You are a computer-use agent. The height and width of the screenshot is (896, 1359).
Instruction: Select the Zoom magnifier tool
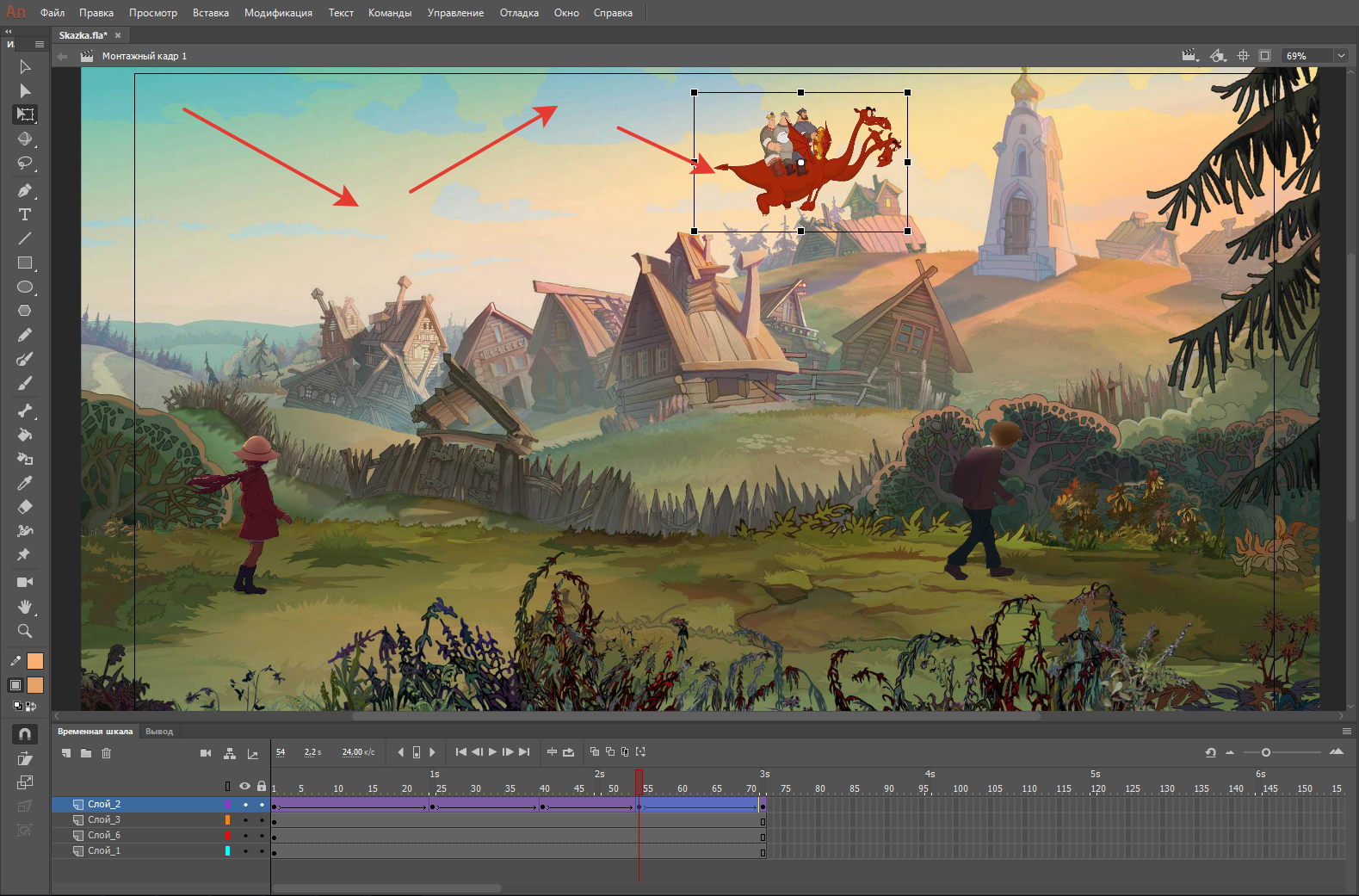coord(25,631)
